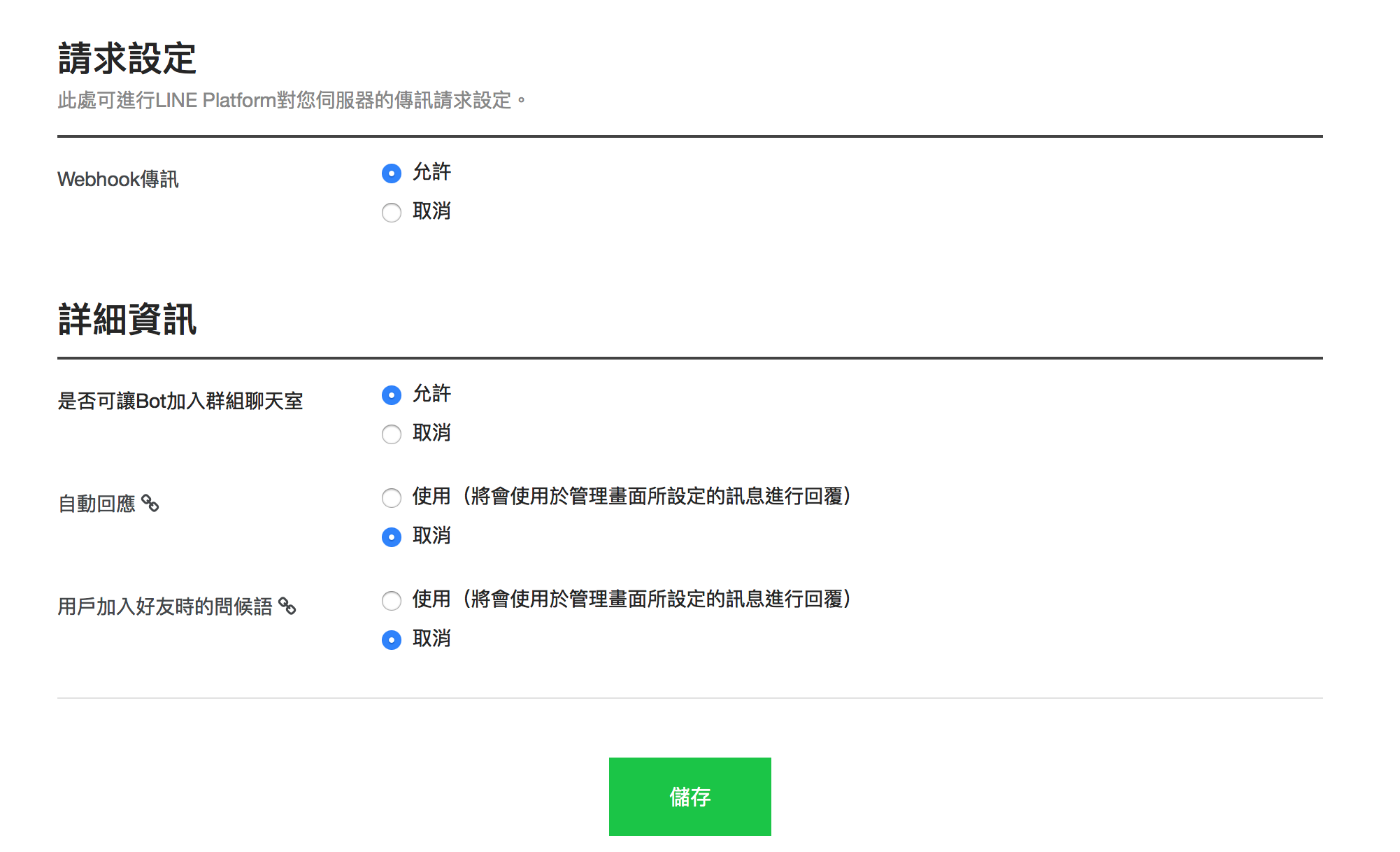Image resolution: width=1400 pixels, height=852 pixels.
Task: Click the 請求設定 heading
Action: (127, 58)
